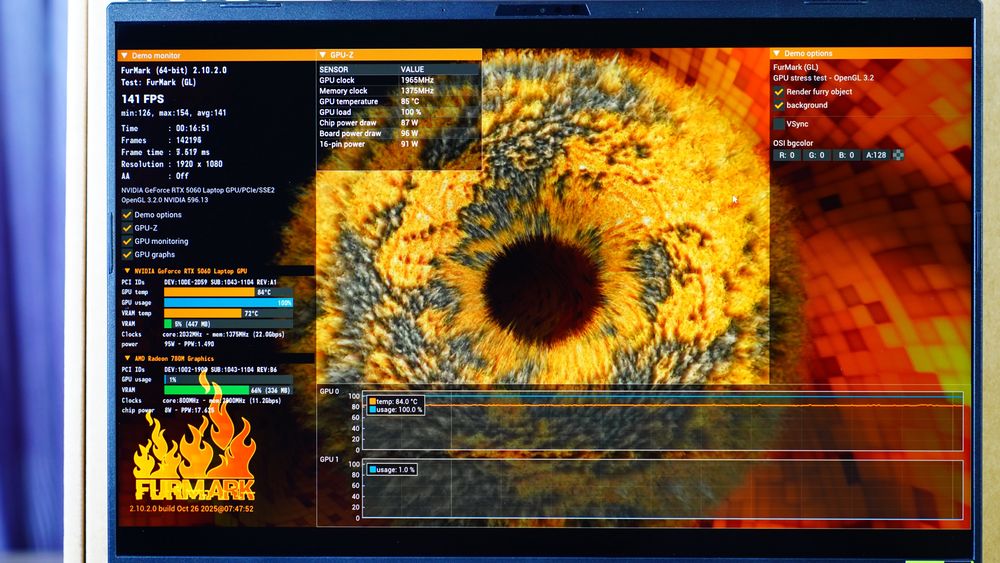Click the GPU temperature 85 °C row
Image resolution: width=1000 pixels, height=563 pixels.
point(399,101)
